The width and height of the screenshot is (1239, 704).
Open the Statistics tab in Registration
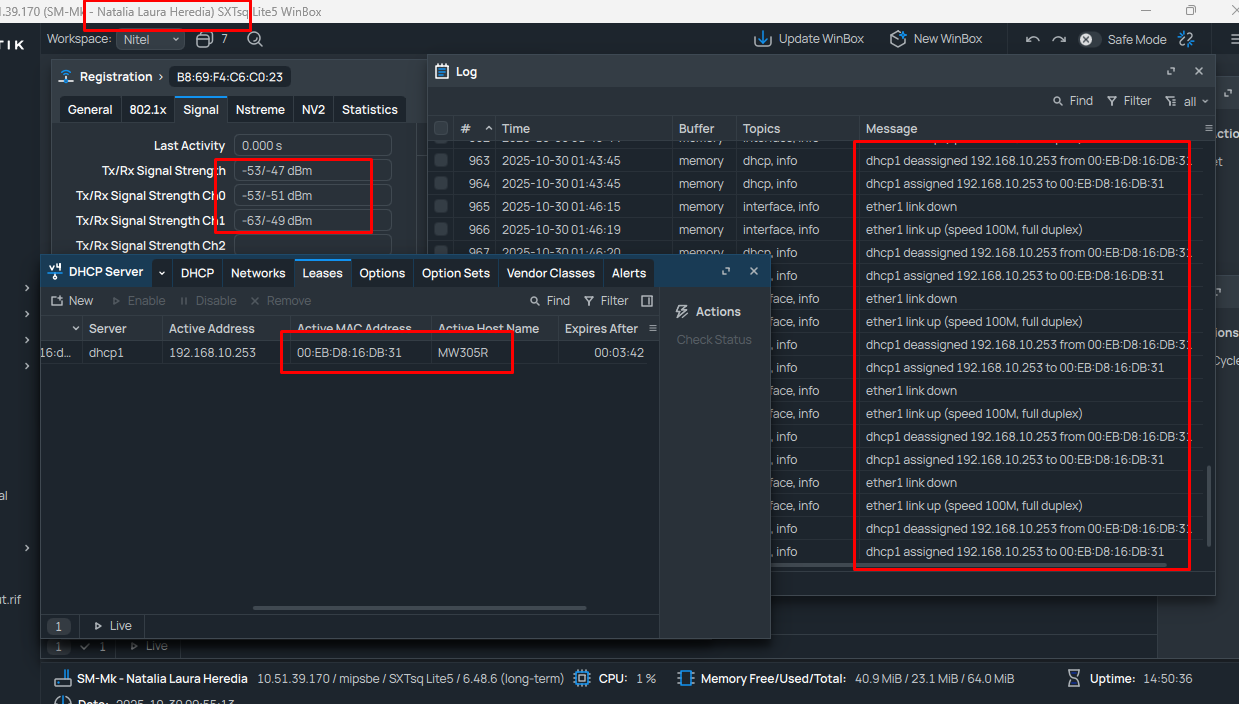pyautogui.click(x=369, y=110)
